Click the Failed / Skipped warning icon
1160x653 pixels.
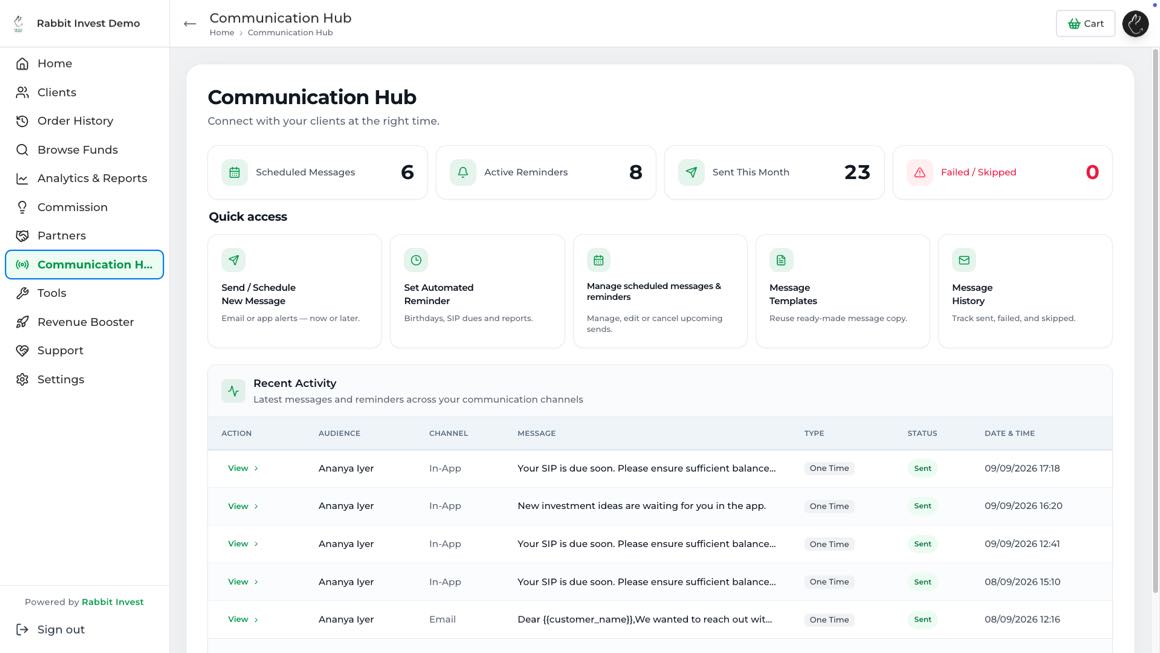click(920, 172)
